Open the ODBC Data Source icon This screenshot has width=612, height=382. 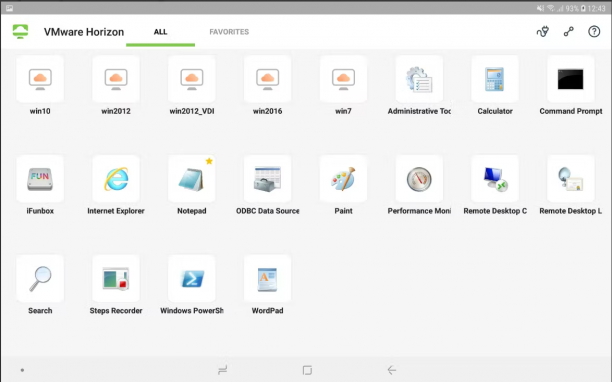[x=267, y=178]
